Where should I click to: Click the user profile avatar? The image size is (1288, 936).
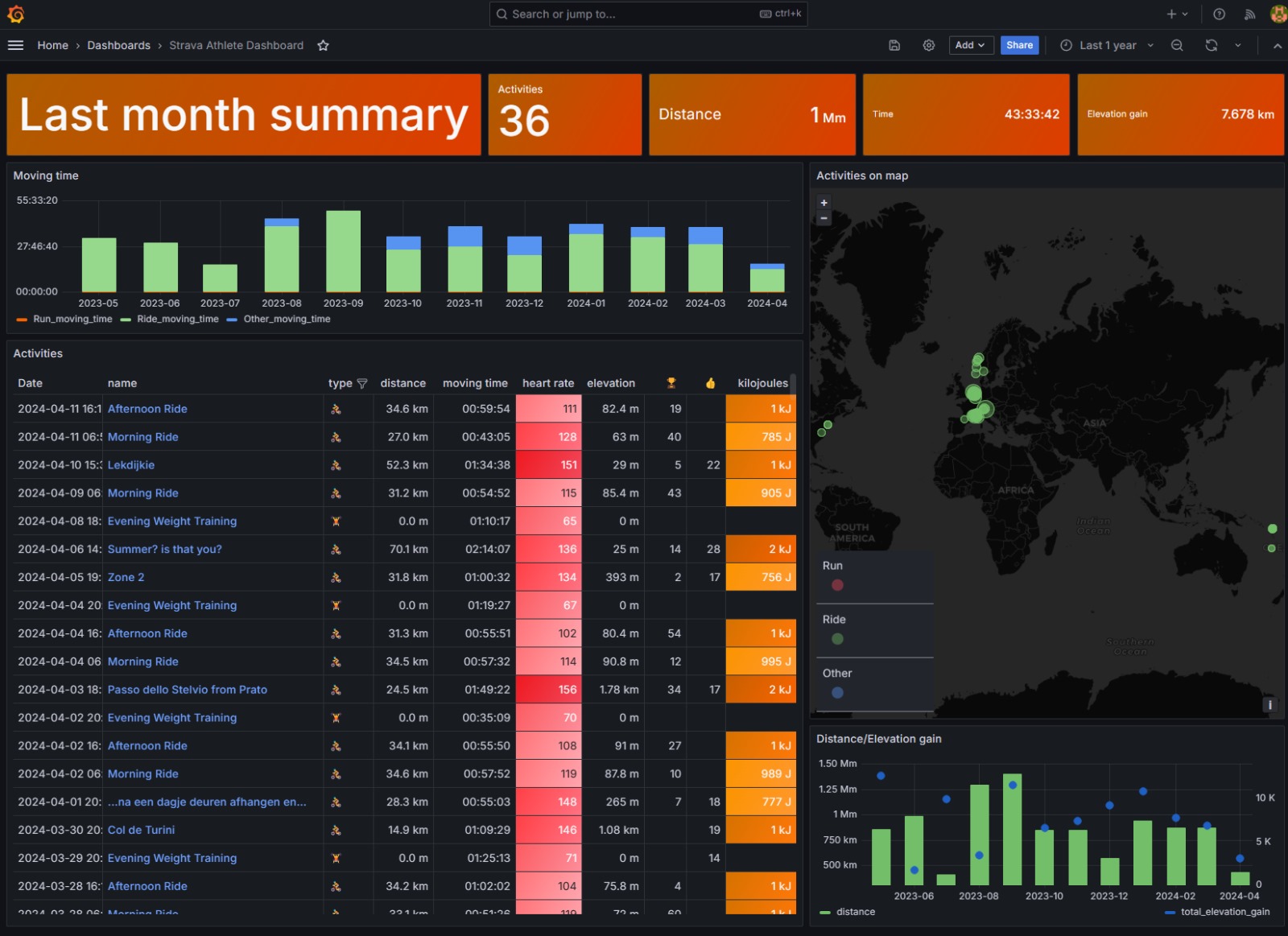(x=1278, y=14)
